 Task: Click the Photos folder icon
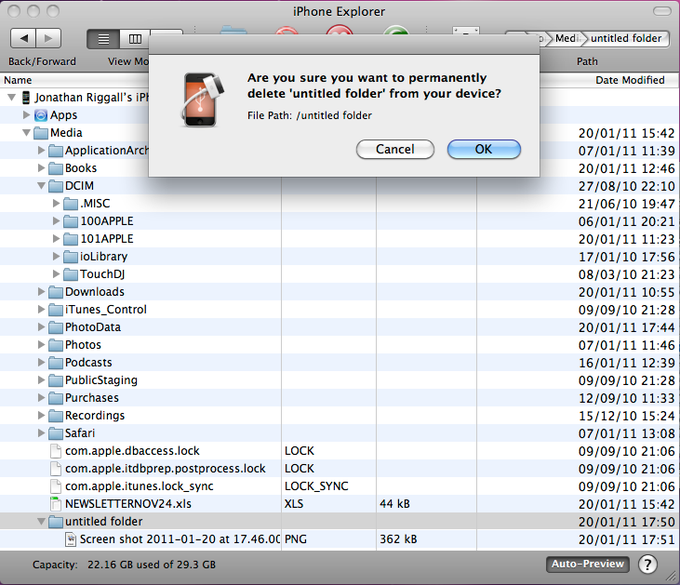pos(56,345)
